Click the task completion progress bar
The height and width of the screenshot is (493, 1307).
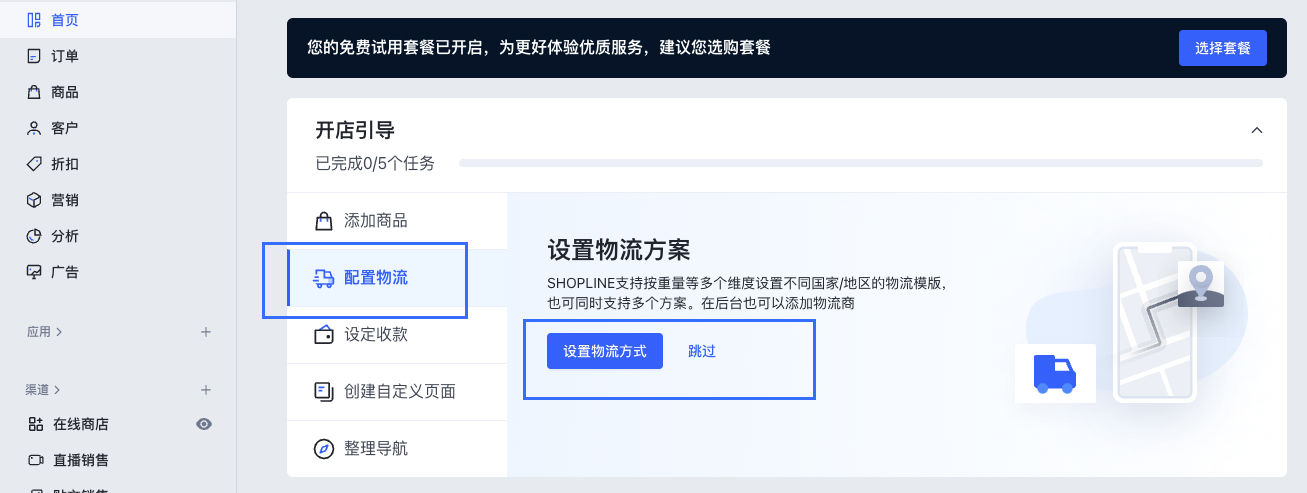[860, 163]
